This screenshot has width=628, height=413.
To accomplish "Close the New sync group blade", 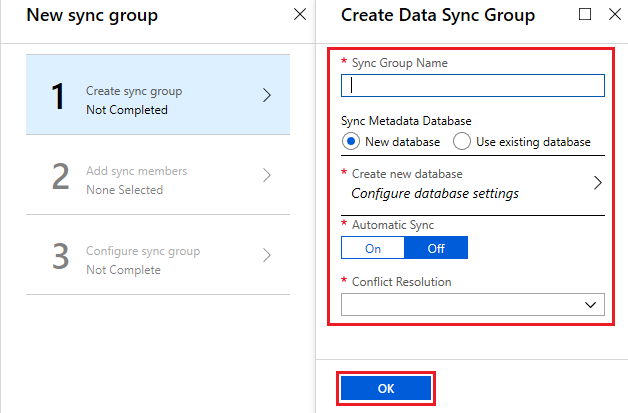I will pos(300,15).
